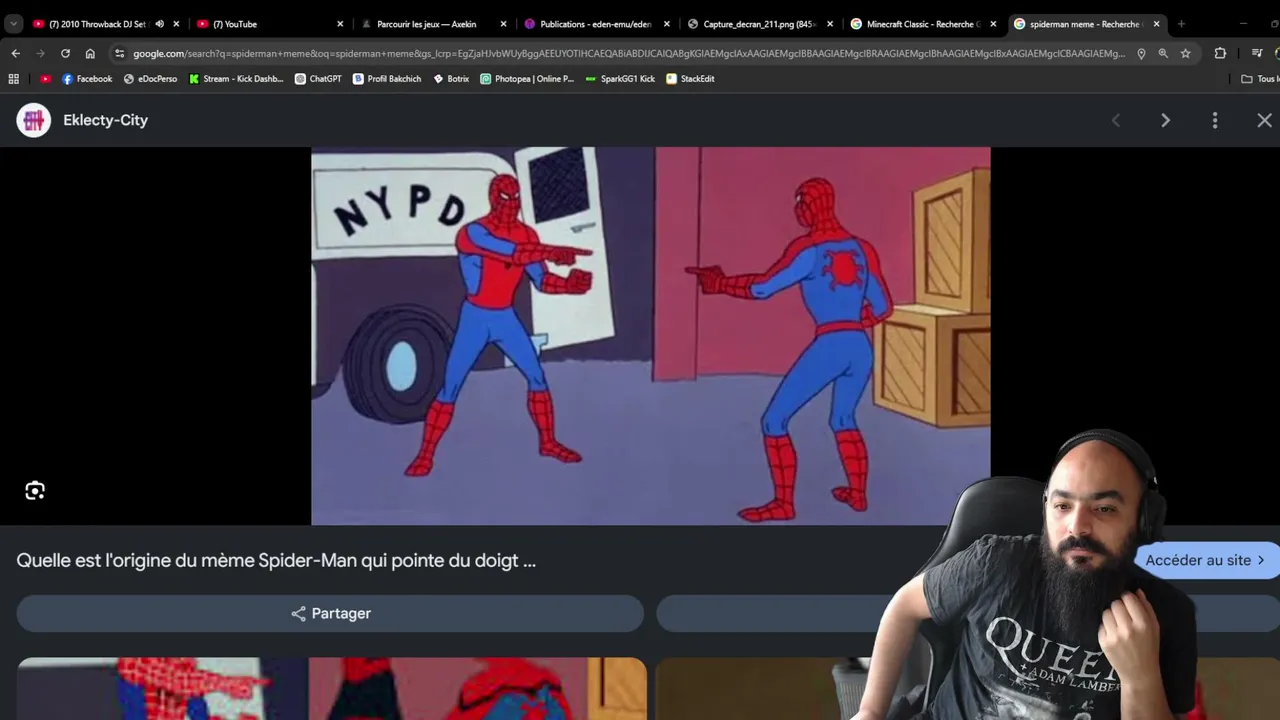Open the Eklecty-City source name
This screenshot has height=720, width=1280.
pos(105,120)
